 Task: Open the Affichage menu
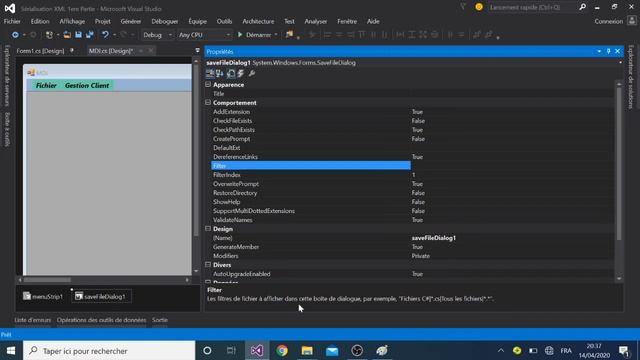coord(72,21)
